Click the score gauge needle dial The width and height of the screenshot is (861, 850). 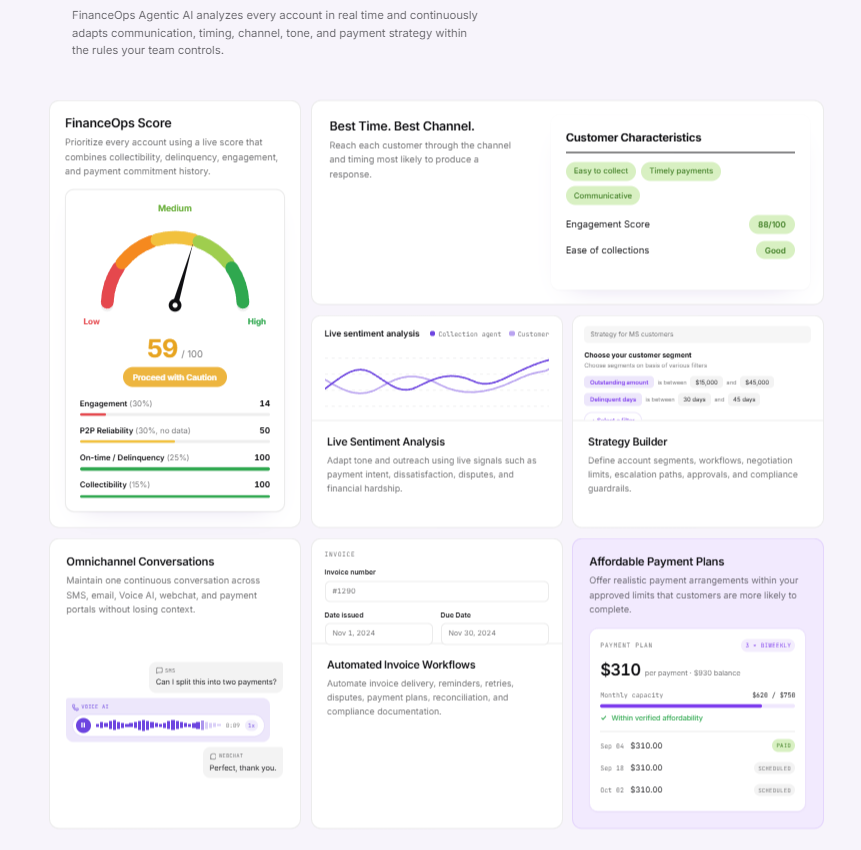click(x=183, y=277)
